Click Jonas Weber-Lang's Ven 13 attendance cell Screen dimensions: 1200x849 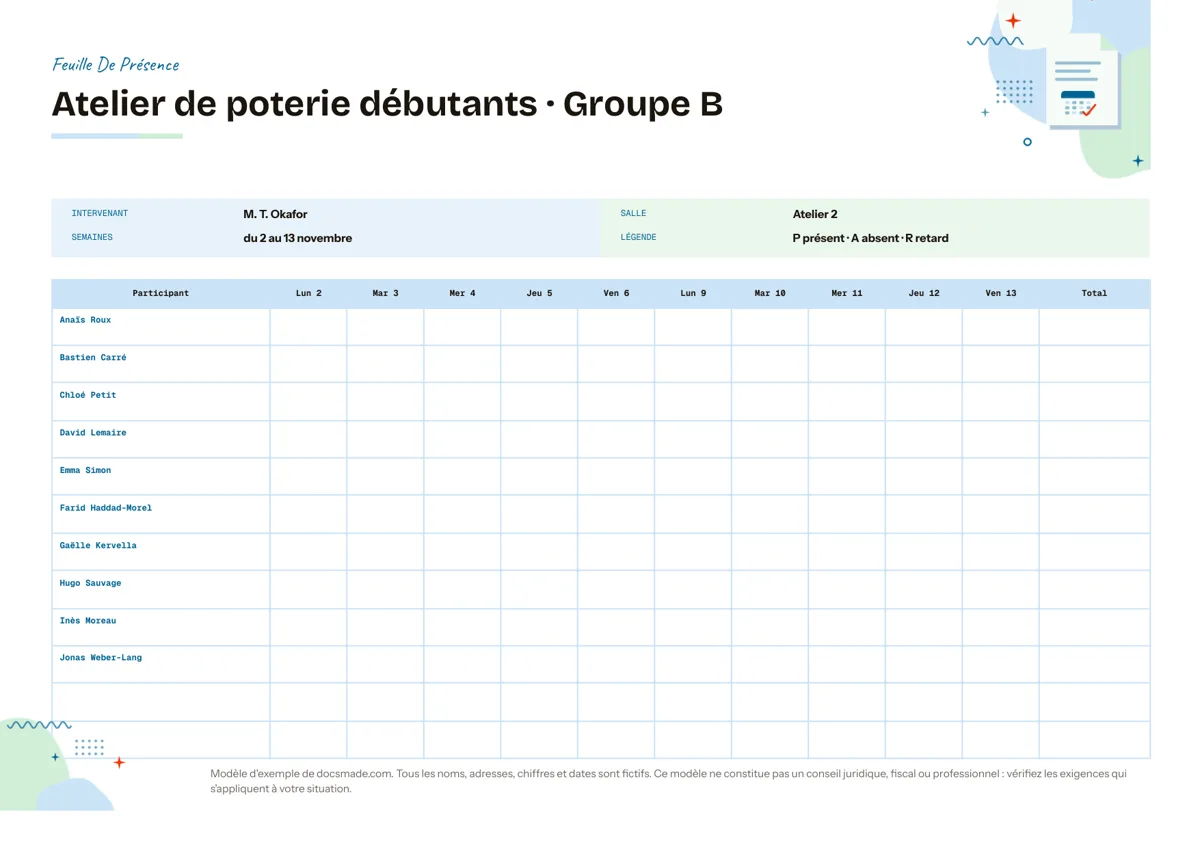1001,665
